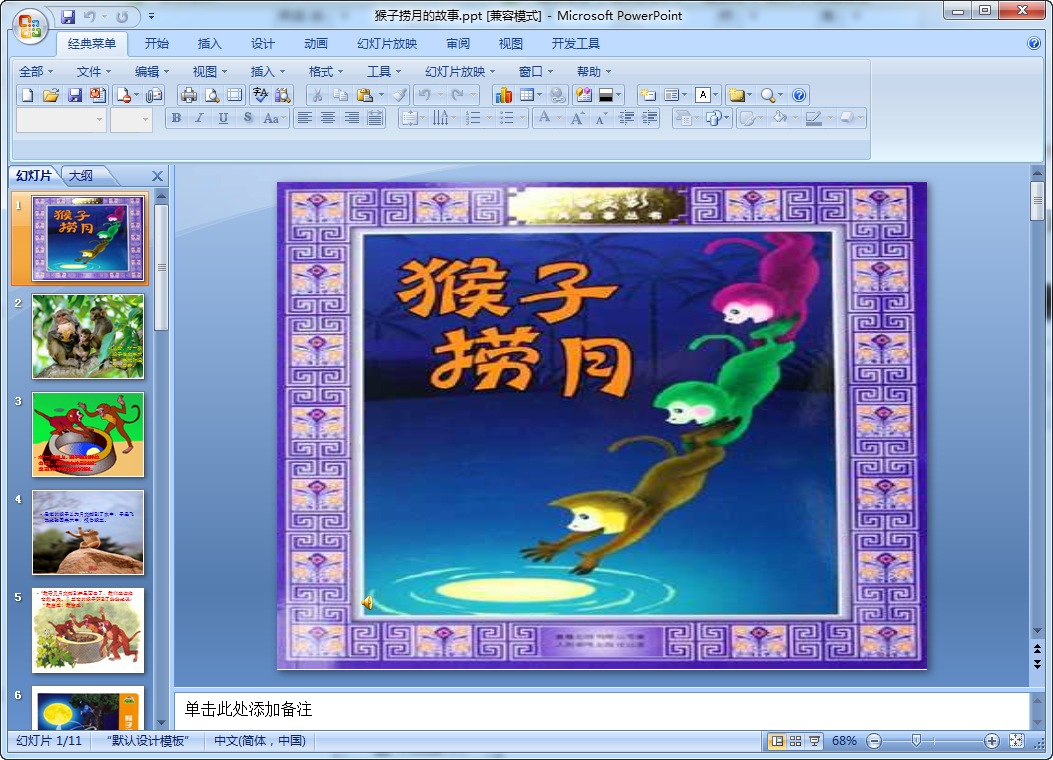Open the 文件 dropdown menu
Screen dimensions: 1053x760
click(94, 72)
